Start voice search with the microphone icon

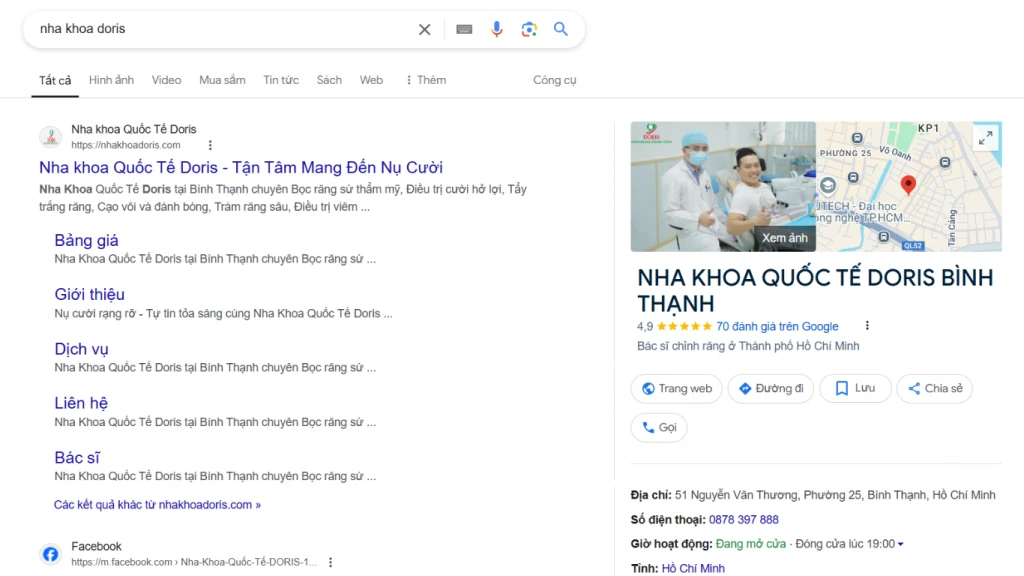coord(497,29)
